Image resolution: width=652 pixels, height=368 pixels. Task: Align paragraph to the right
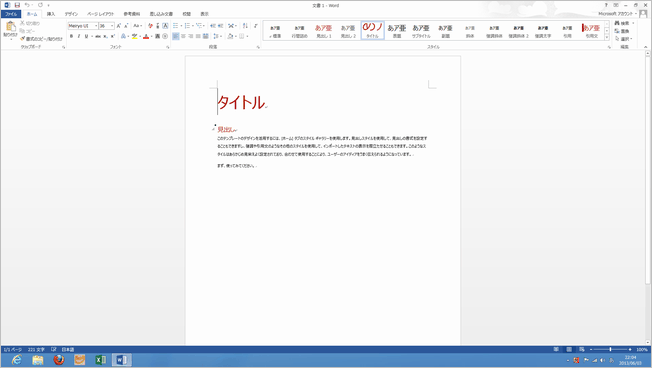pos(191,37)
